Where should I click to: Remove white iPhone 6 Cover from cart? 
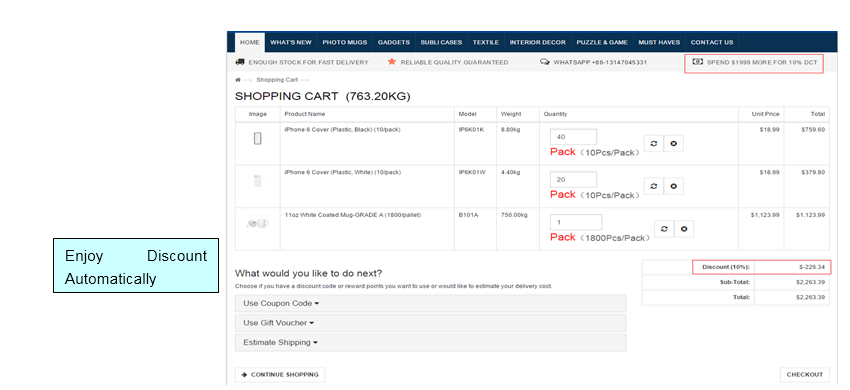pos(673,186)
